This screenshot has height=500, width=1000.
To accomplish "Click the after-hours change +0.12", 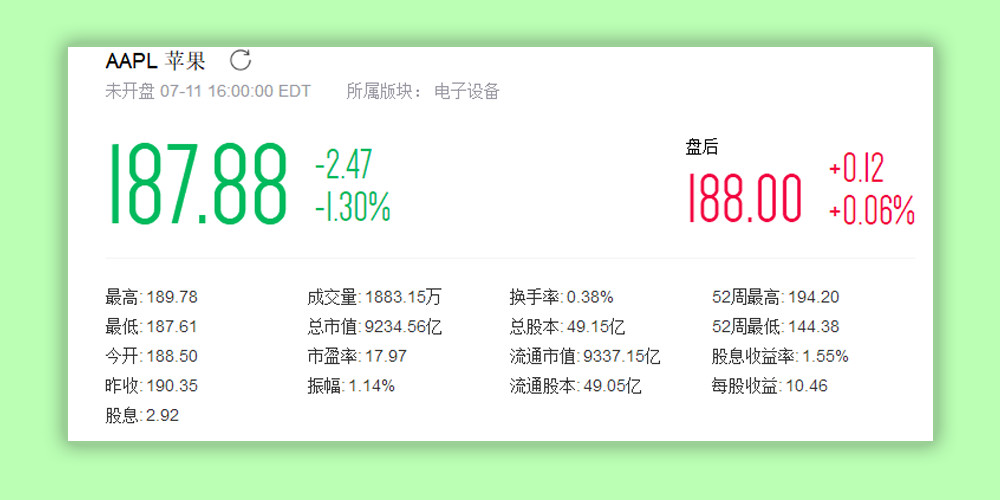I will 857,169.
